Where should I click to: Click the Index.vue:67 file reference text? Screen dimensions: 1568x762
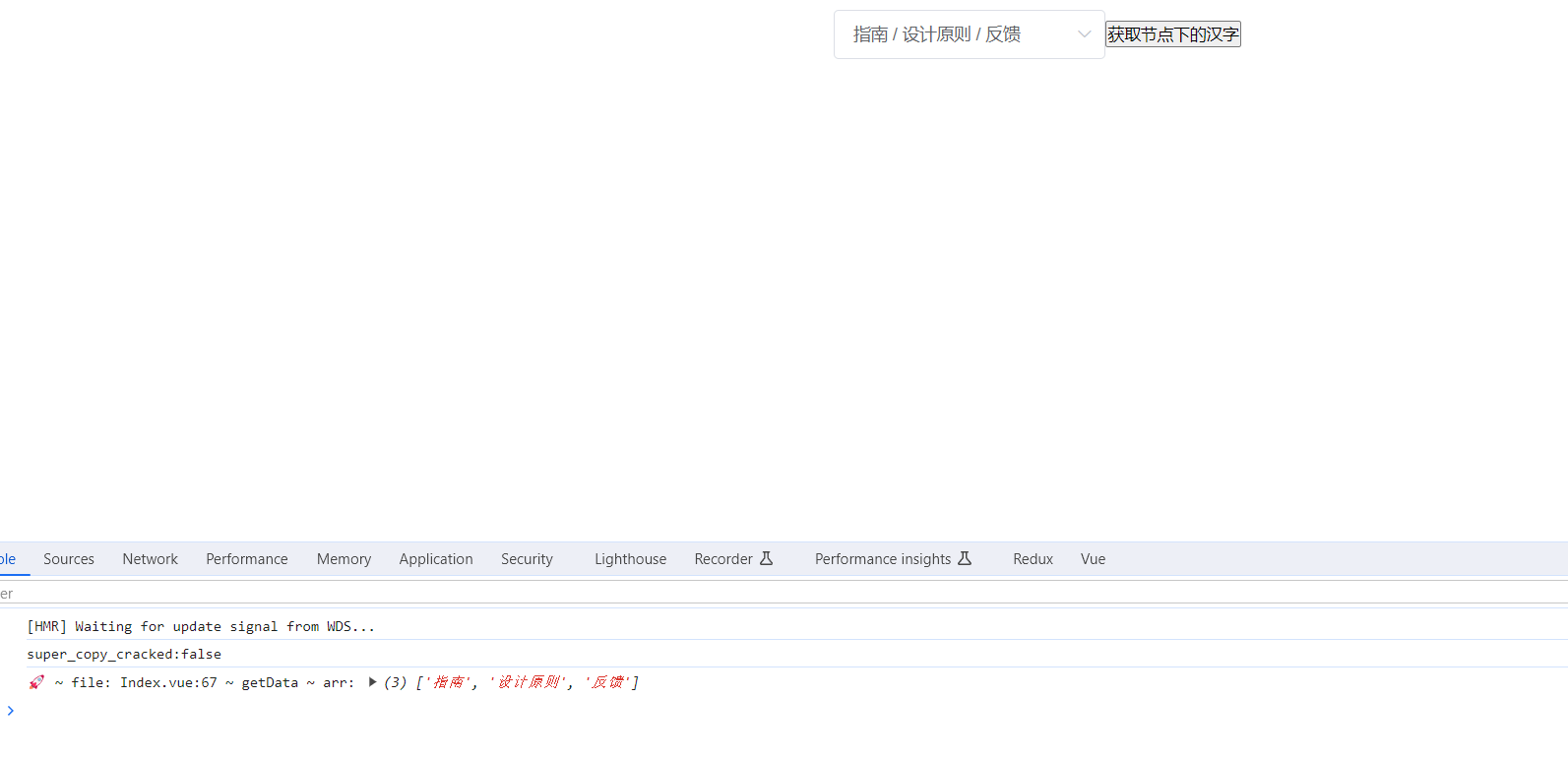168,682
